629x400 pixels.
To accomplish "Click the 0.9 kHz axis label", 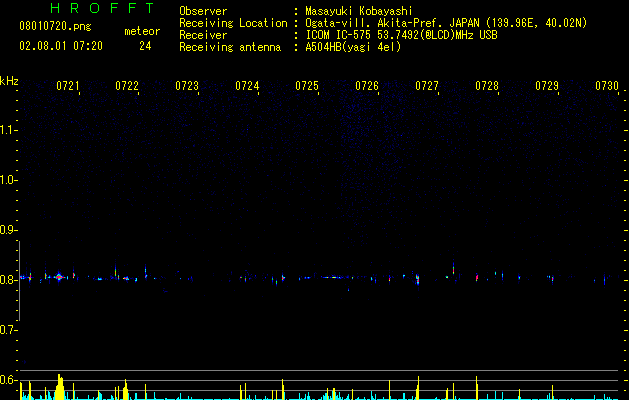I will pos(8,230).
